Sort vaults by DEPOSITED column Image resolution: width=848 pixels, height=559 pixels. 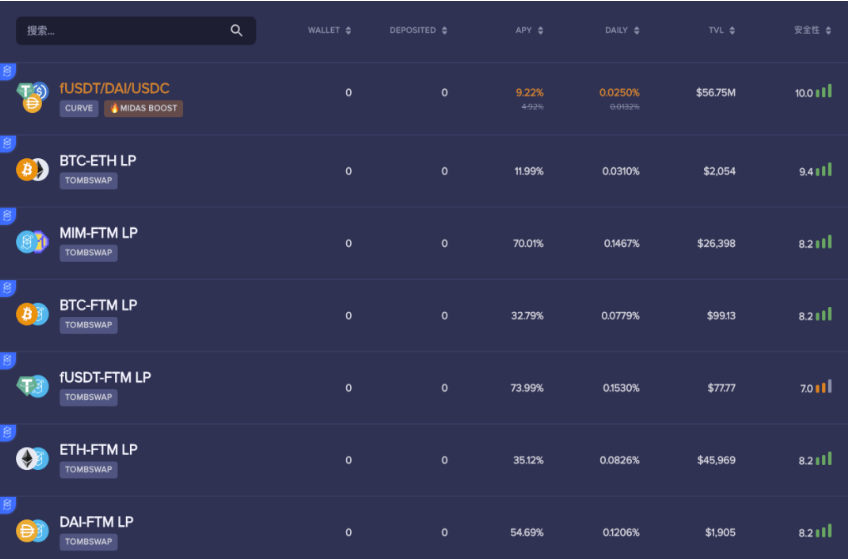(x=418, y=30)
